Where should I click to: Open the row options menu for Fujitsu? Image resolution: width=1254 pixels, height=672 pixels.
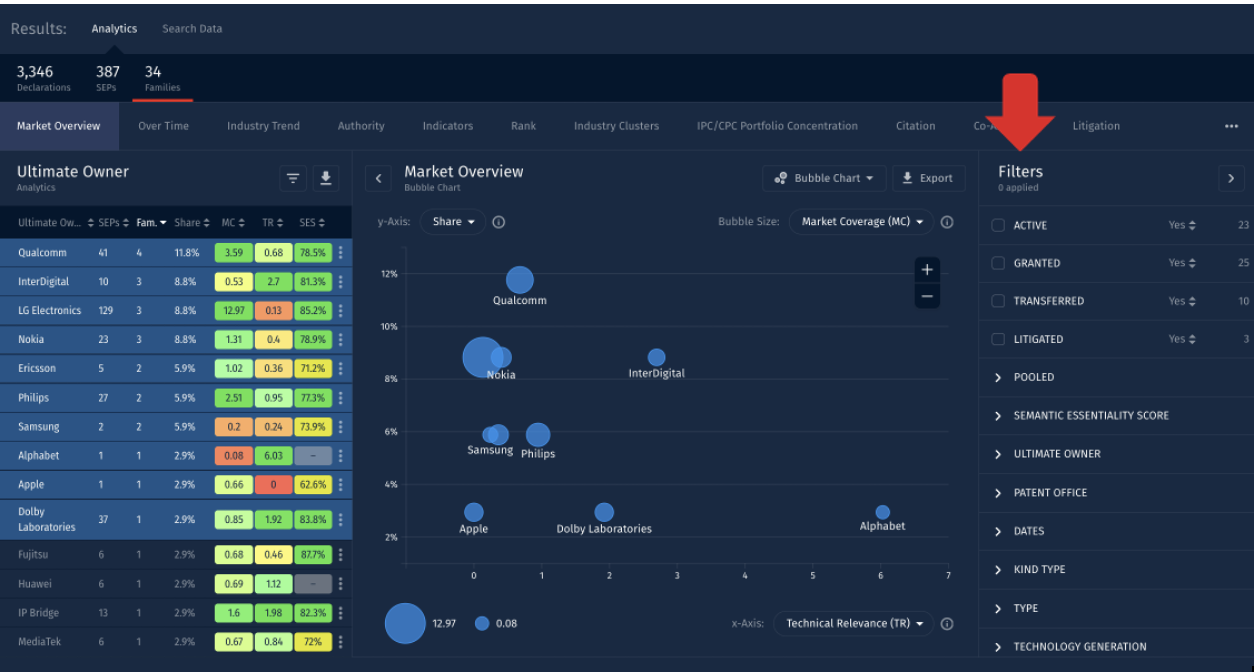[x=341, y=554]
